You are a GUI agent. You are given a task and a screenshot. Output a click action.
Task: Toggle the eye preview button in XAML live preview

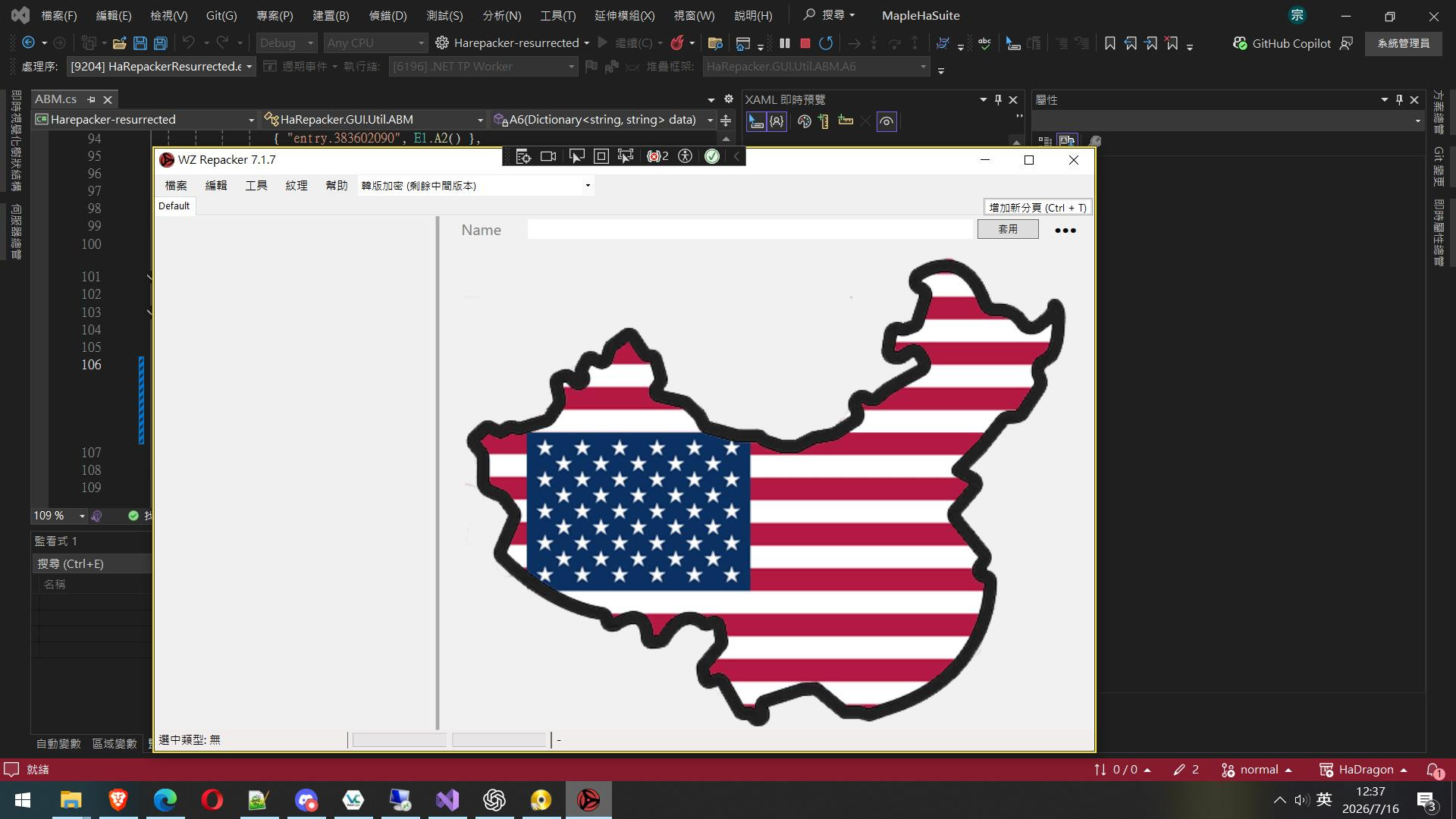click(886, 121)
